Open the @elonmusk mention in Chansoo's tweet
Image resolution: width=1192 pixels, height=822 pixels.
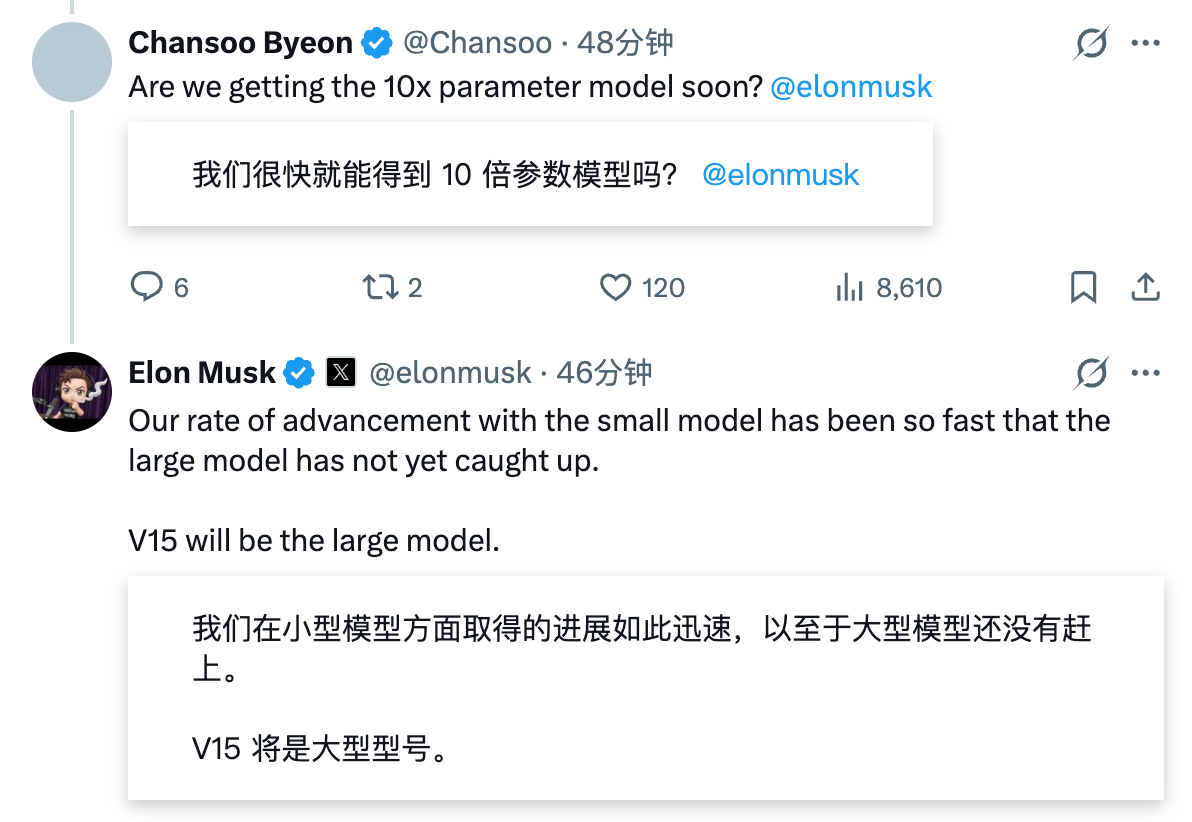point(853,88)
